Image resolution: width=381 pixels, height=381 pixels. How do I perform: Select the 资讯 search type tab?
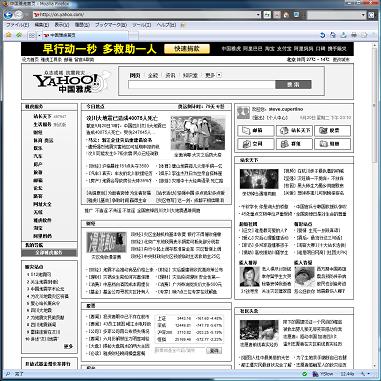[x=170, y=76]
